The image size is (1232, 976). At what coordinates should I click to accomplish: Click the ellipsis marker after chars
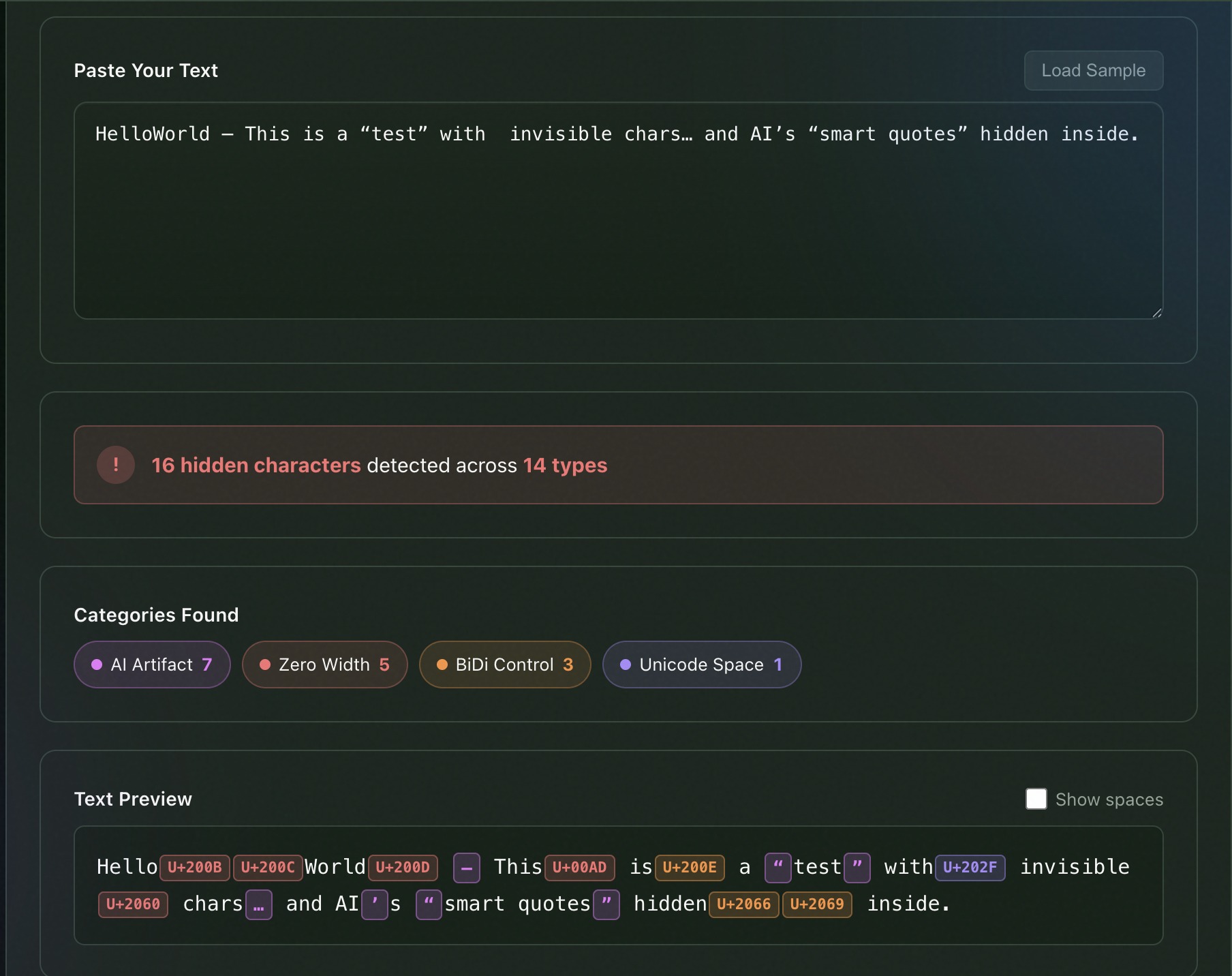tap(259, 905)
